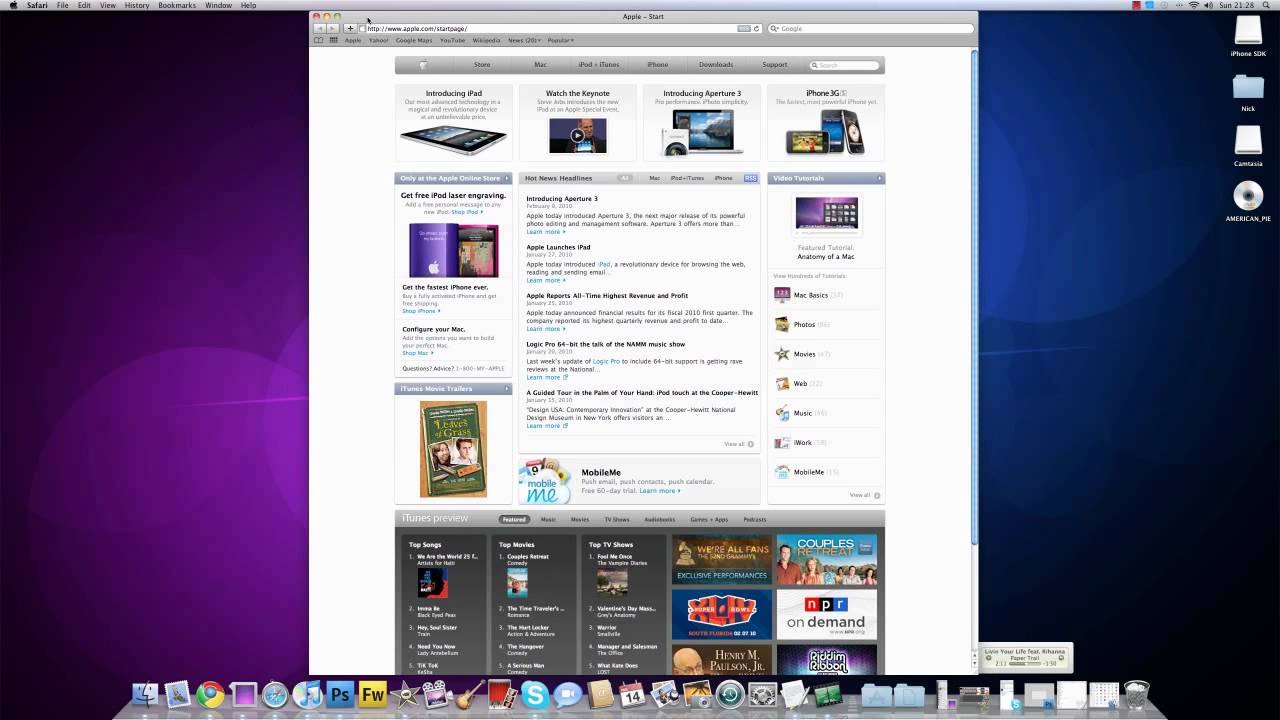Open the Safari compass icon in the Dock
This screenshot has width=1280, height=720.
[x=275, y=695]
